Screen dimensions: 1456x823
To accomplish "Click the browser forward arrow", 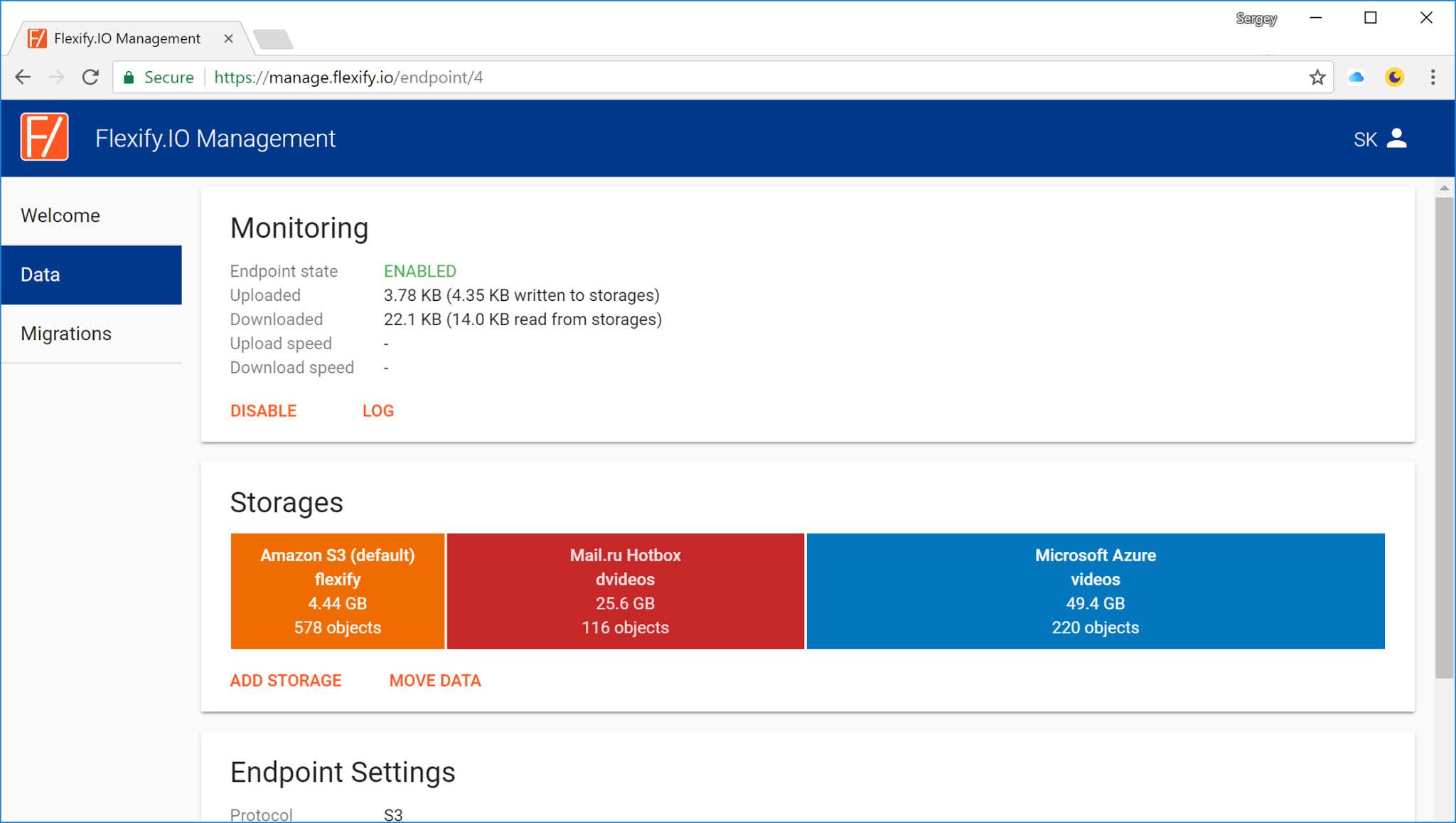I will (x=56, y=77).
